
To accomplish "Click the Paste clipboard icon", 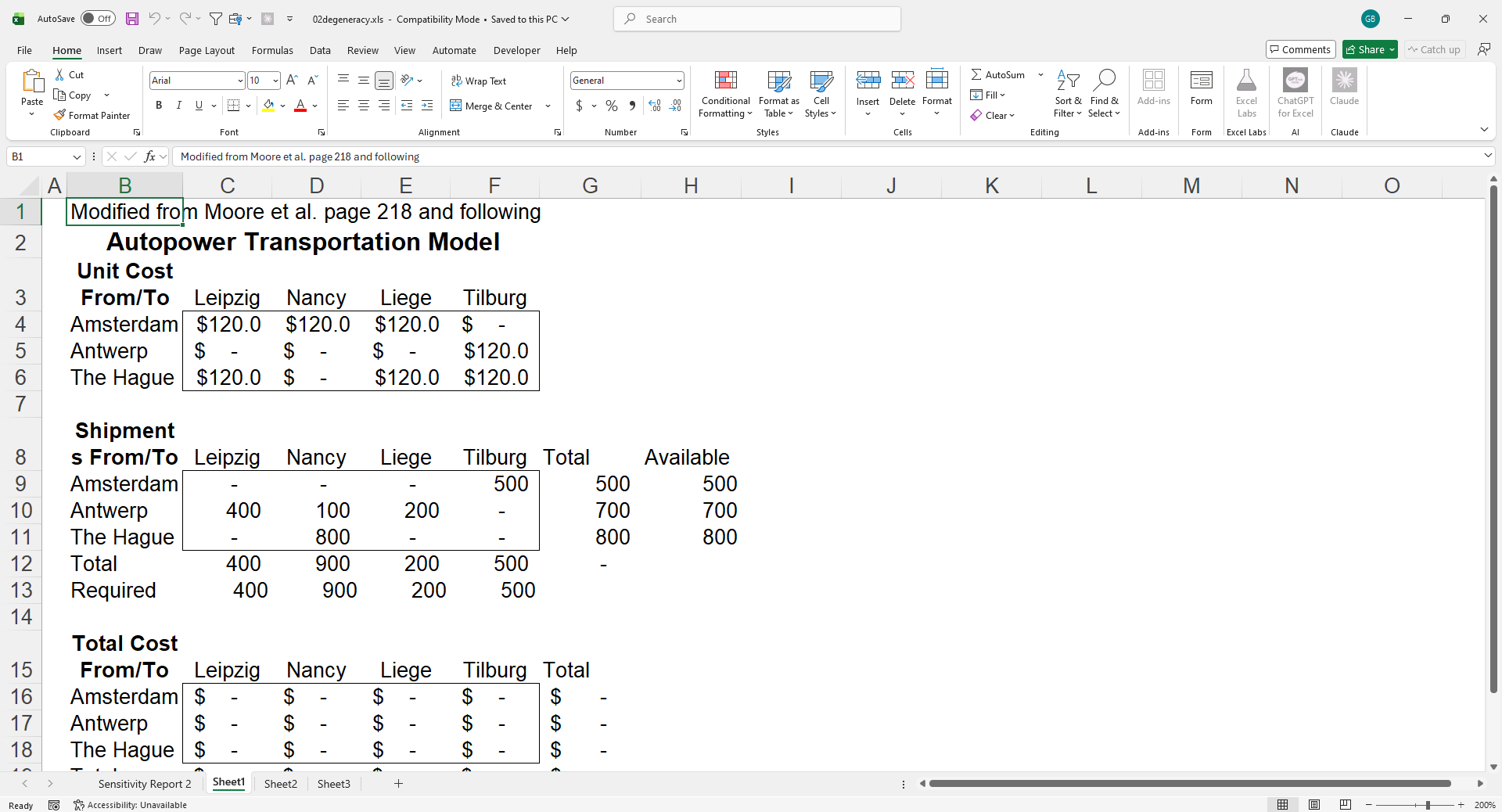I will point(32,81).
